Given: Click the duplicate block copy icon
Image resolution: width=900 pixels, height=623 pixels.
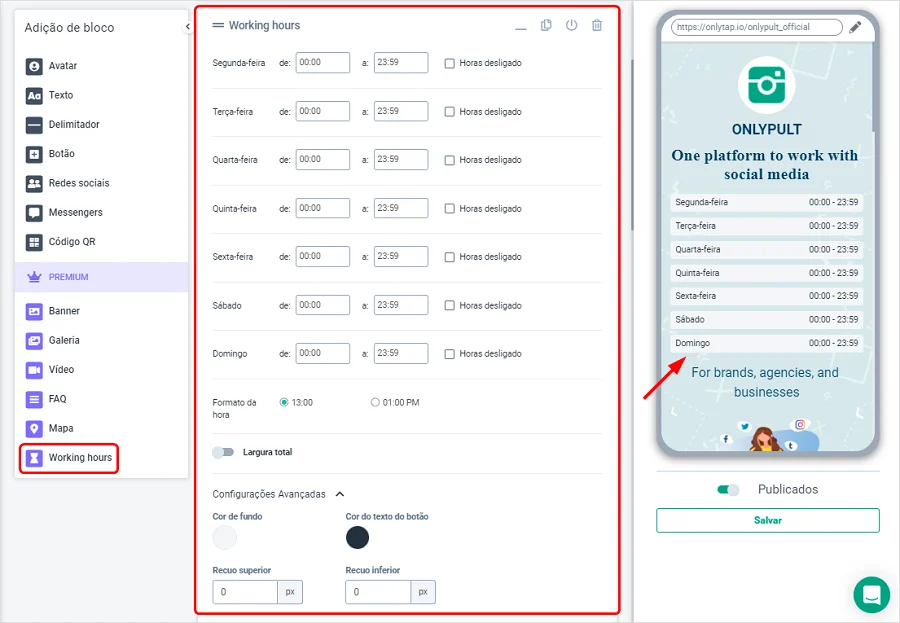Looking at the screenshot, I should click(x=546, y=25).
